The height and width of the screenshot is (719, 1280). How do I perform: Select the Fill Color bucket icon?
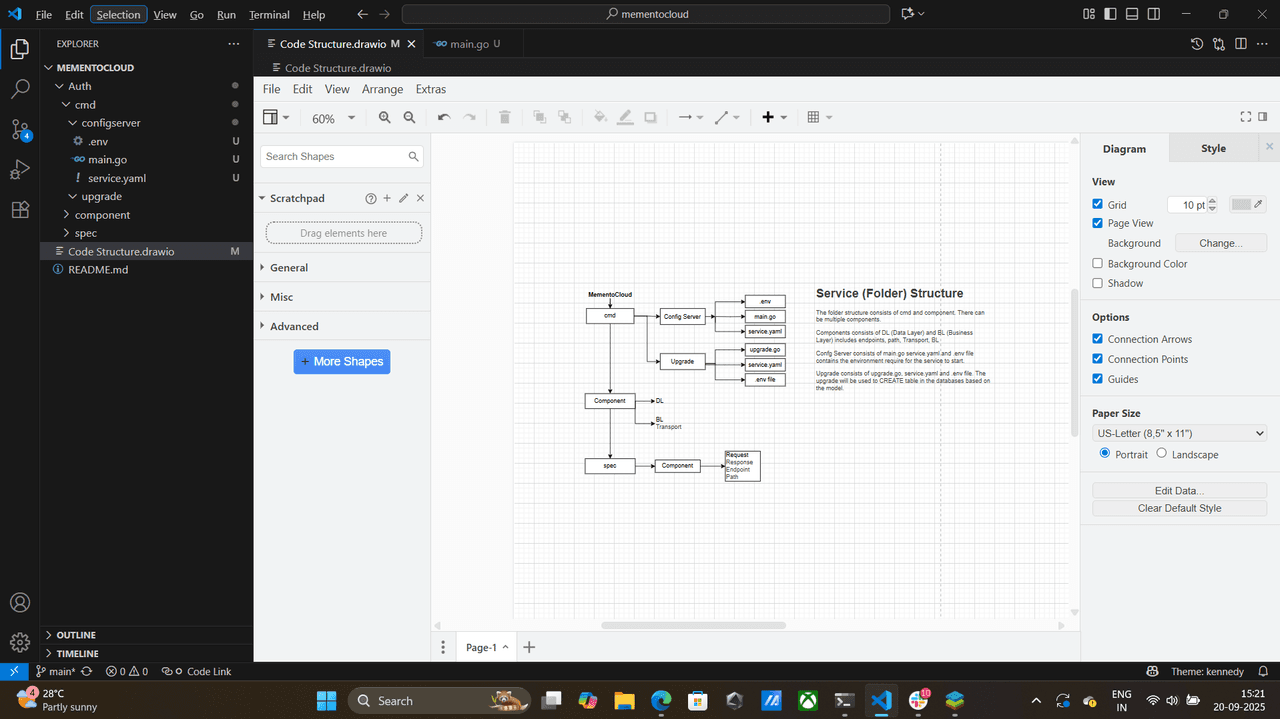[600, 118]
